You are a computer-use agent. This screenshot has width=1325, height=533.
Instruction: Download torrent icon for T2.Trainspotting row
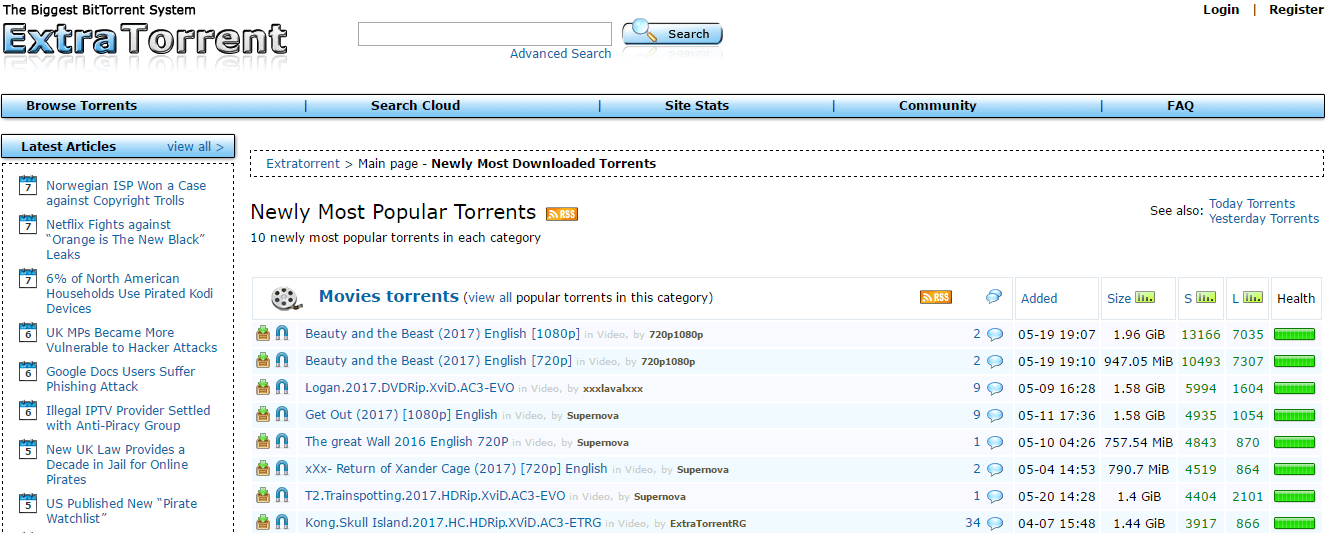263,496
